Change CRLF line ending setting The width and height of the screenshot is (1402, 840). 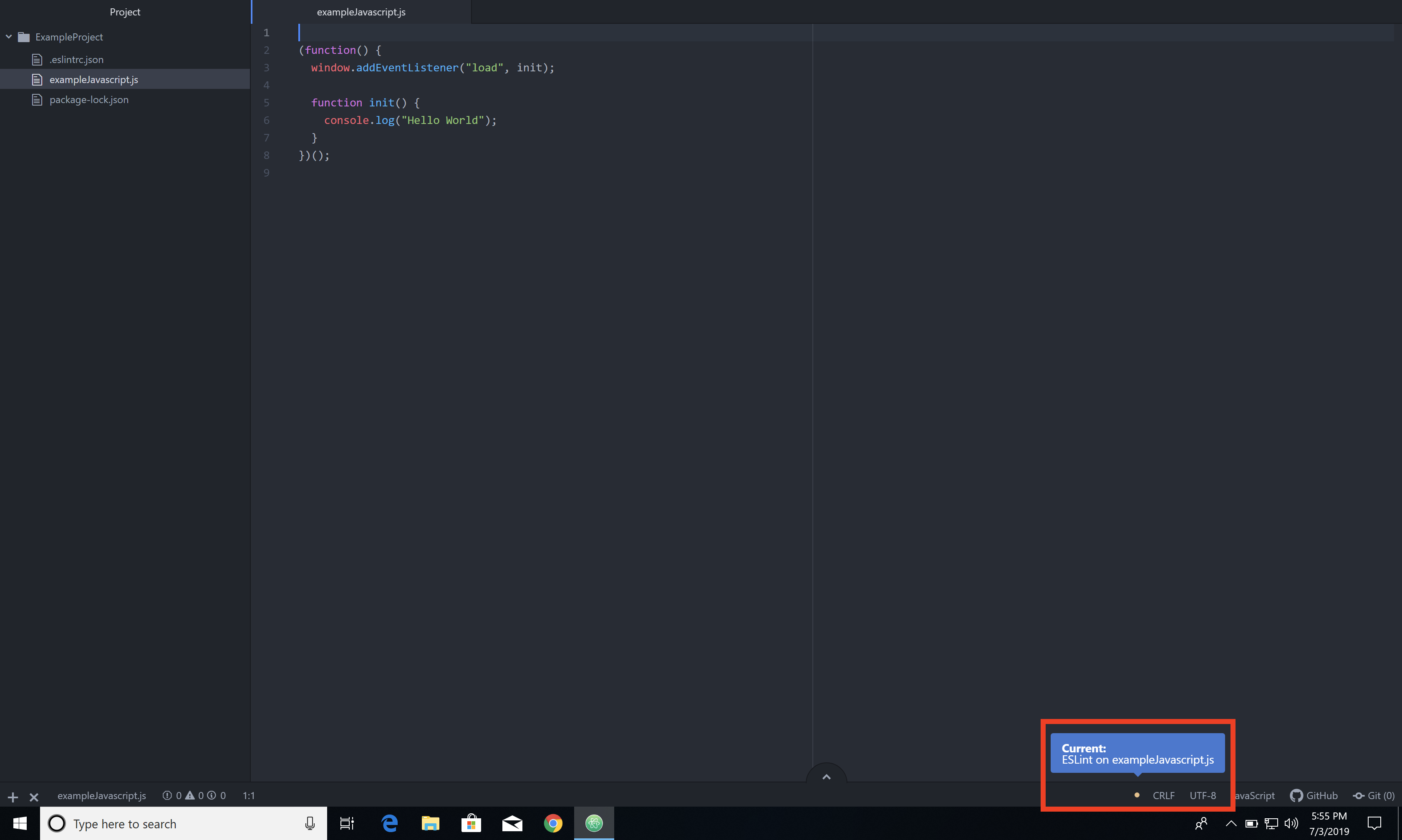1163,795
